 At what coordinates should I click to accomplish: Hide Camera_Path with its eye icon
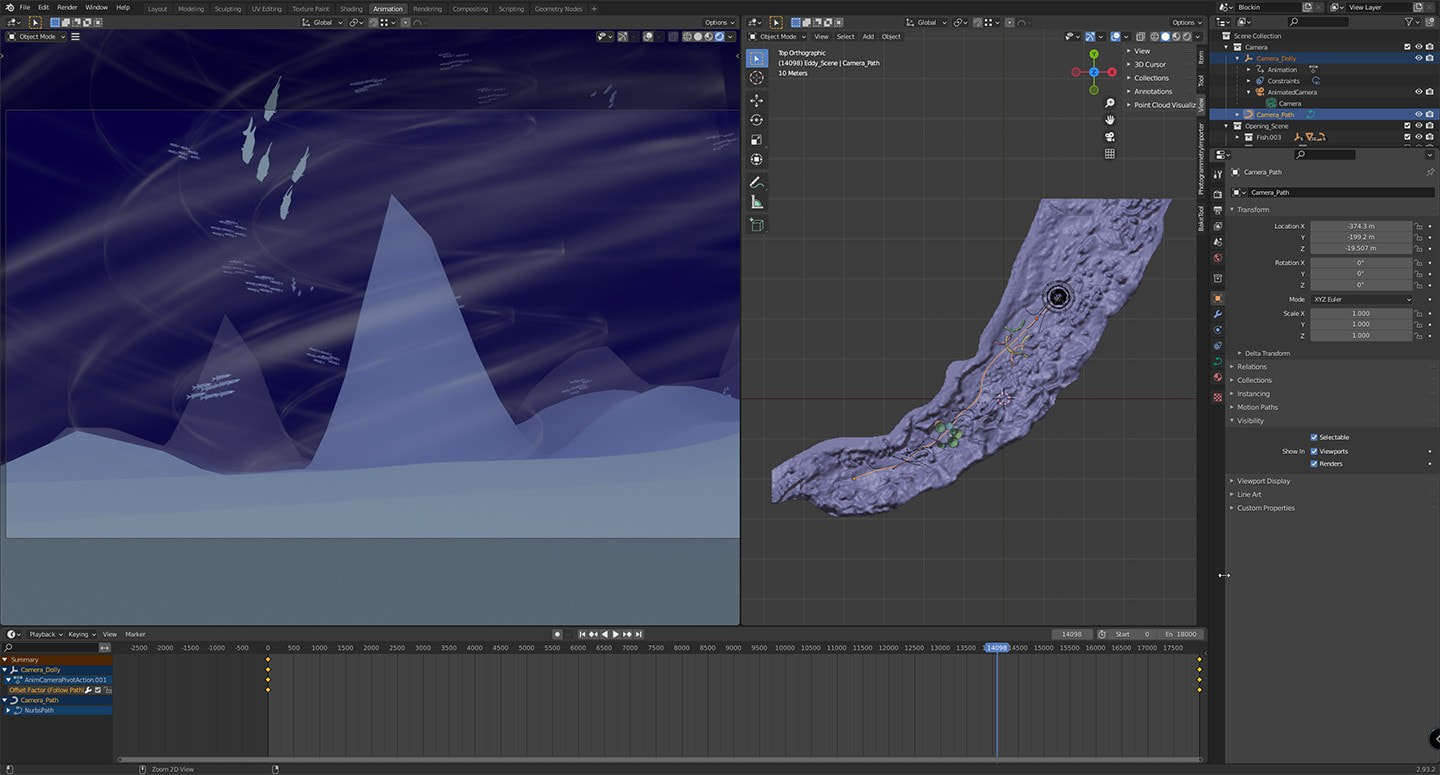pos(1418,114)
